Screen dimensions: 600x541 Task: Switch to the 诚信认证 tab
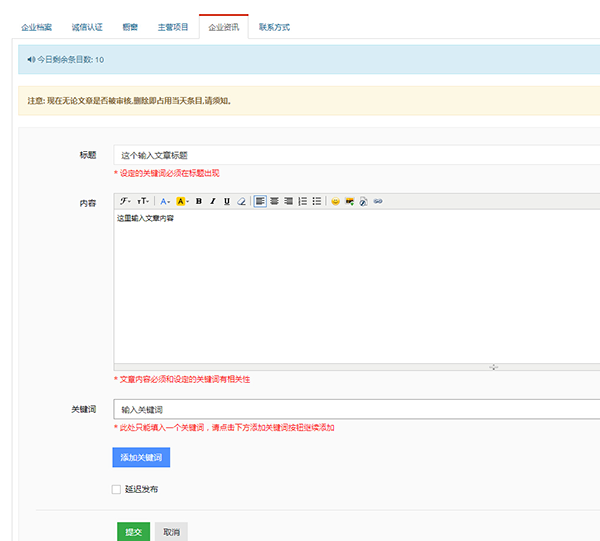pos(87,27)
